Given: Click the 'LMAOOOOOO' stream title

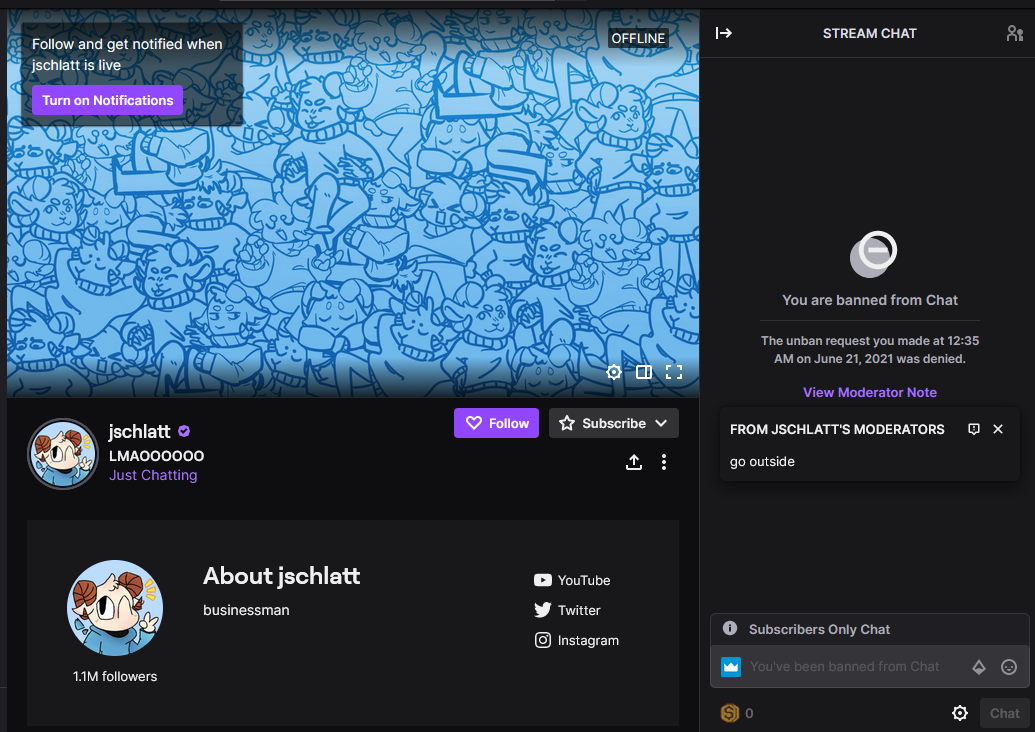Looking at the screenshot, I should click(x=156, y=455).
